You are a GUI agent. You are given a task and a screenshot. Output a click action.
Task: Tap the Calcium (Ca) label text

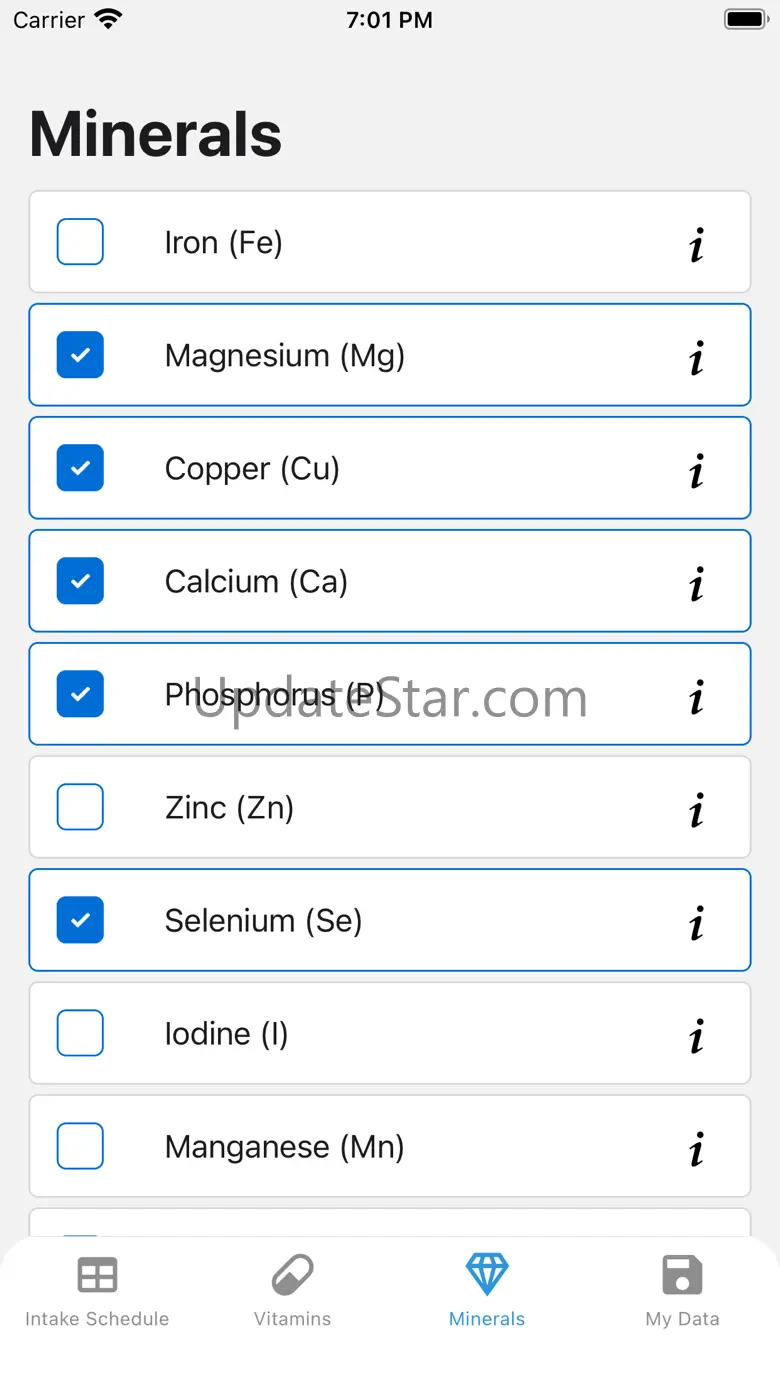point(256,582)
